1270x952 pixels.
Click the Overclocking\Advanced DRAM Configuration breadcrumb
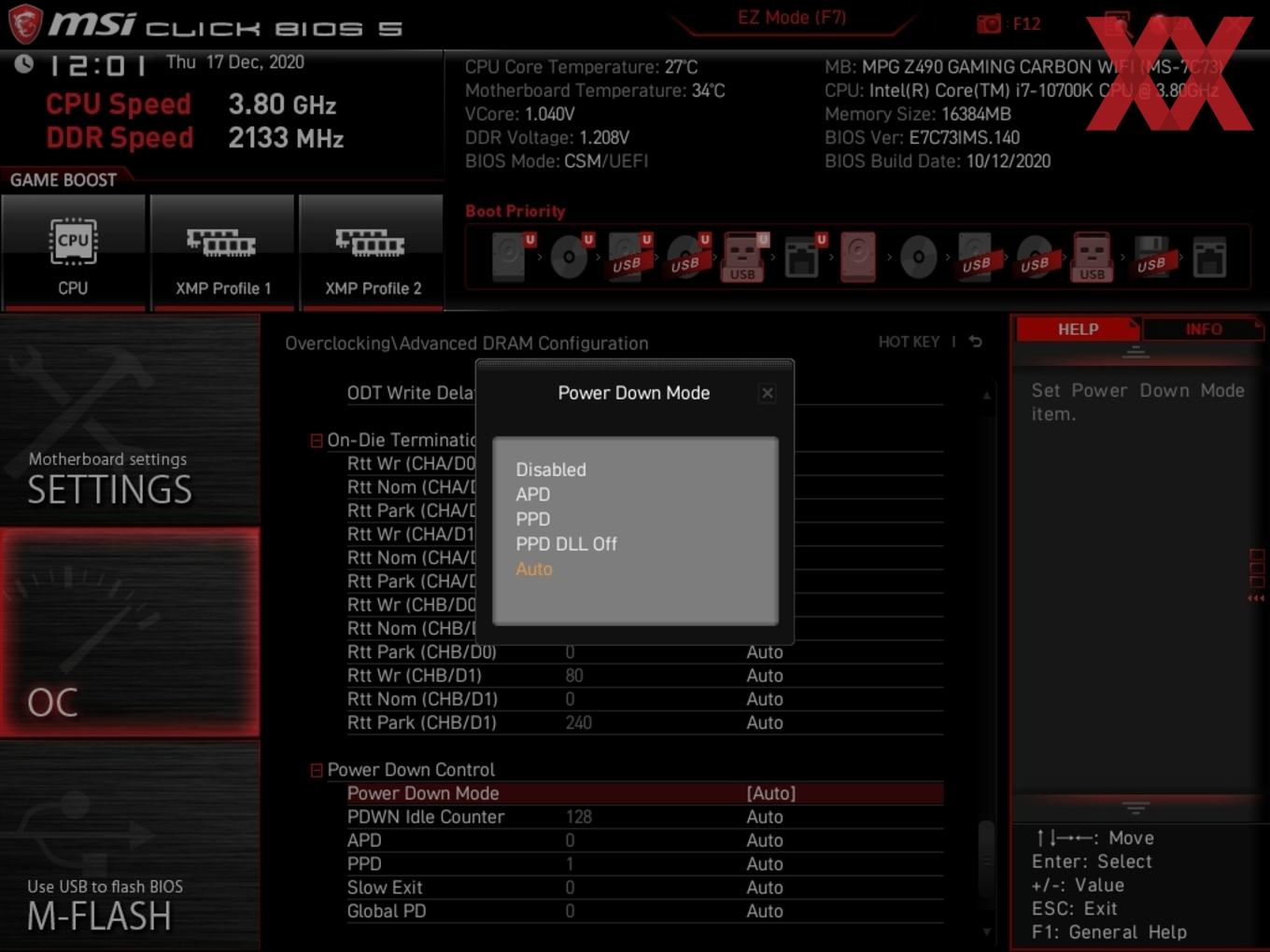(467, 343)
